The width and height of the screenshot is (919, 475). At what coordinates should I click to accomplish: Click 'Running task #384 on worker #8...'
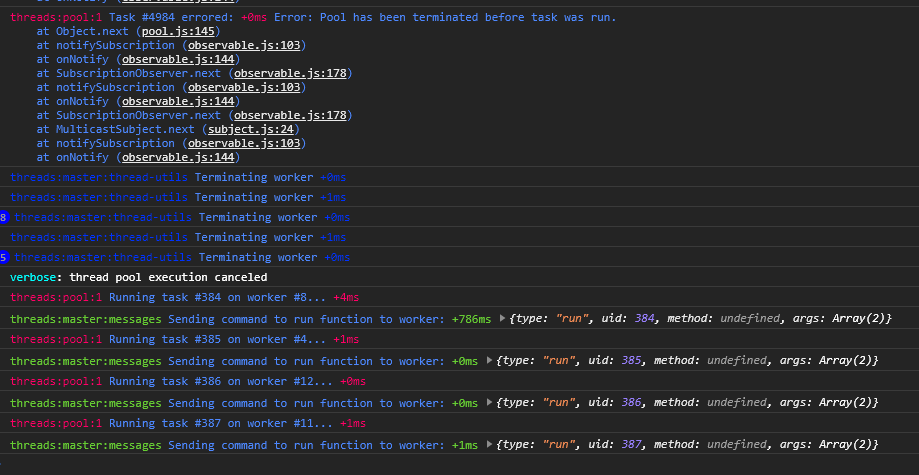click(x=217, y=297)
